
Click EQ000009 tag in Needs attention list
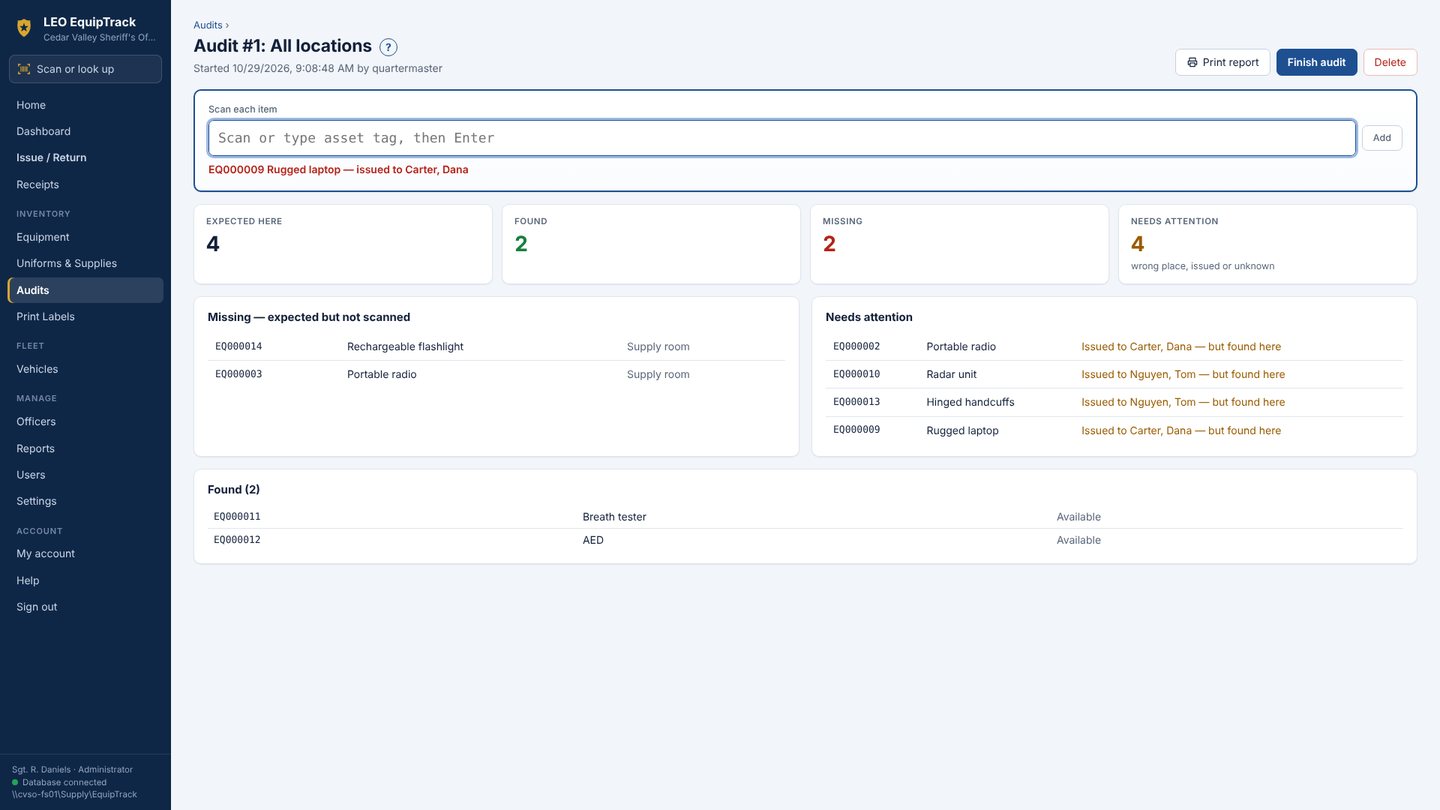(x=856, y=430)
